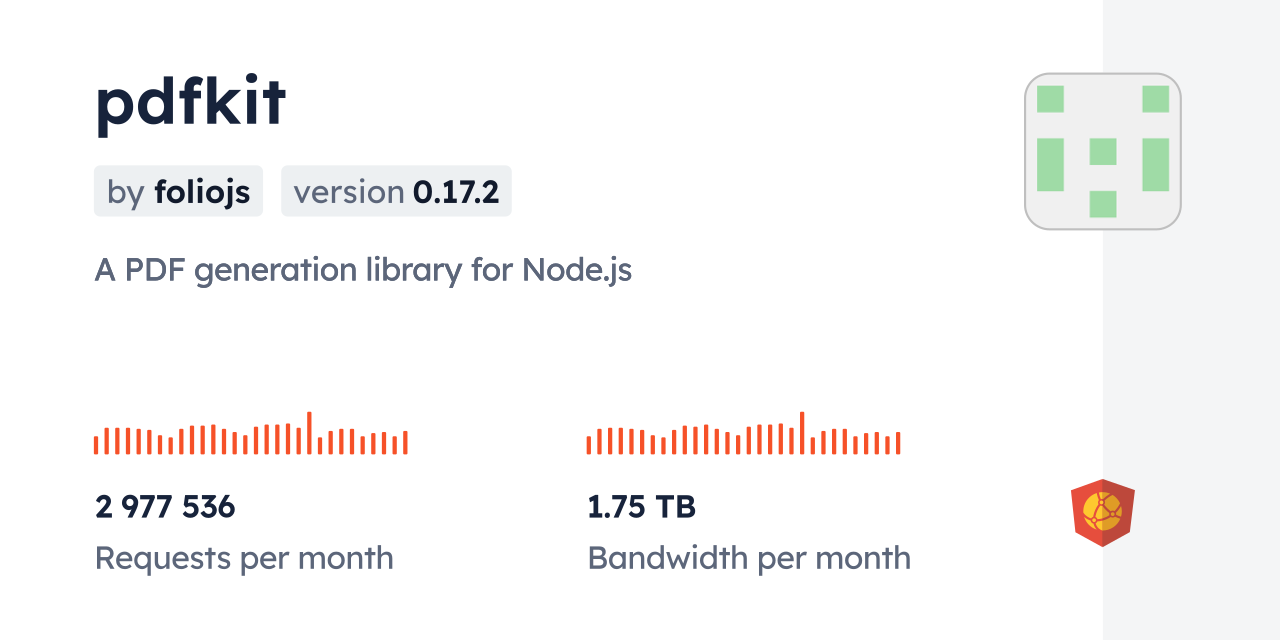The height and width of the screenshot is (640, 1280).
Task: Click the tallest bar in the requests chart
Action: (309, 433)
